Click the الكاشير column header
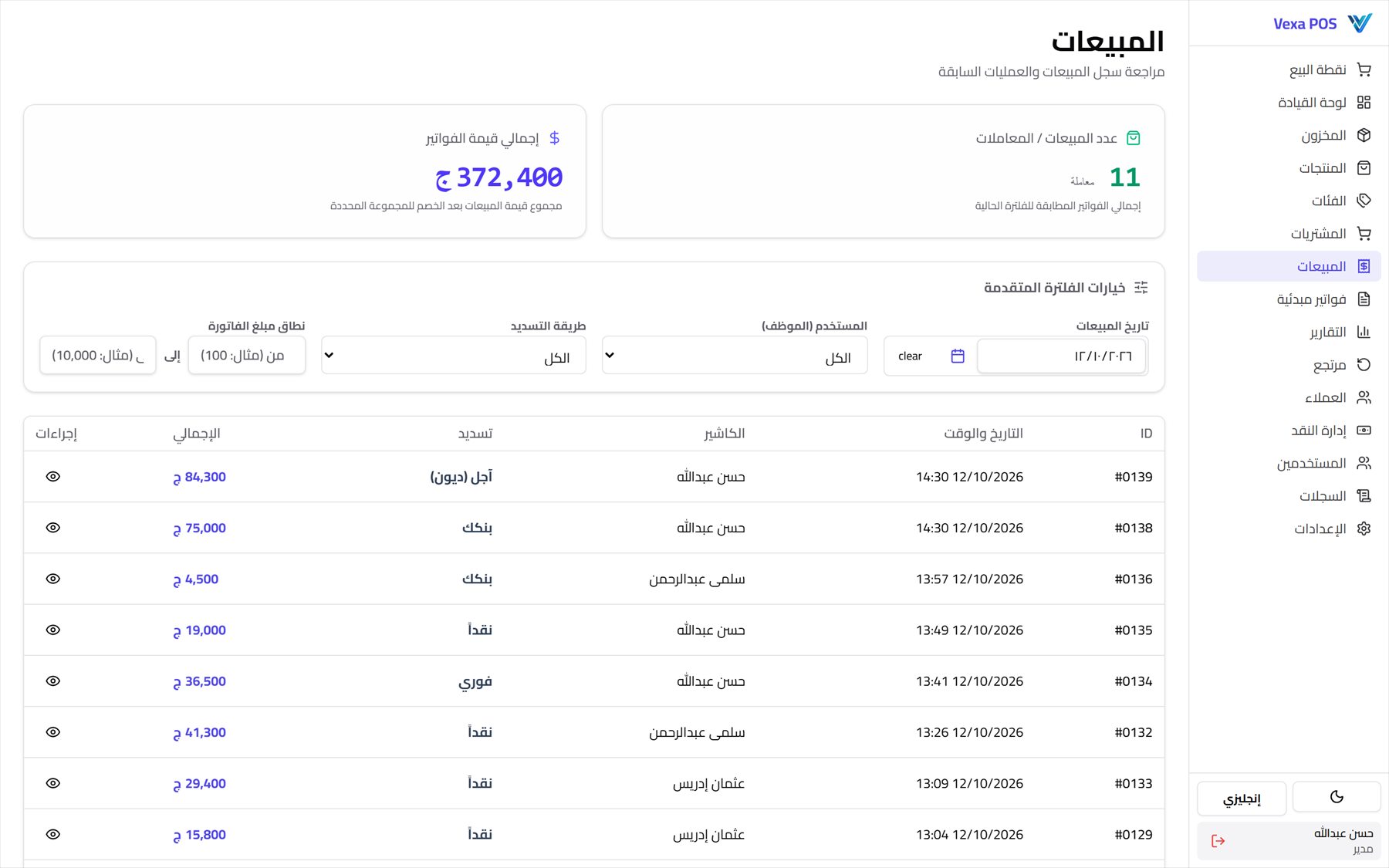This screenshot has height=868, width=1389. click(x=724, y=434)
